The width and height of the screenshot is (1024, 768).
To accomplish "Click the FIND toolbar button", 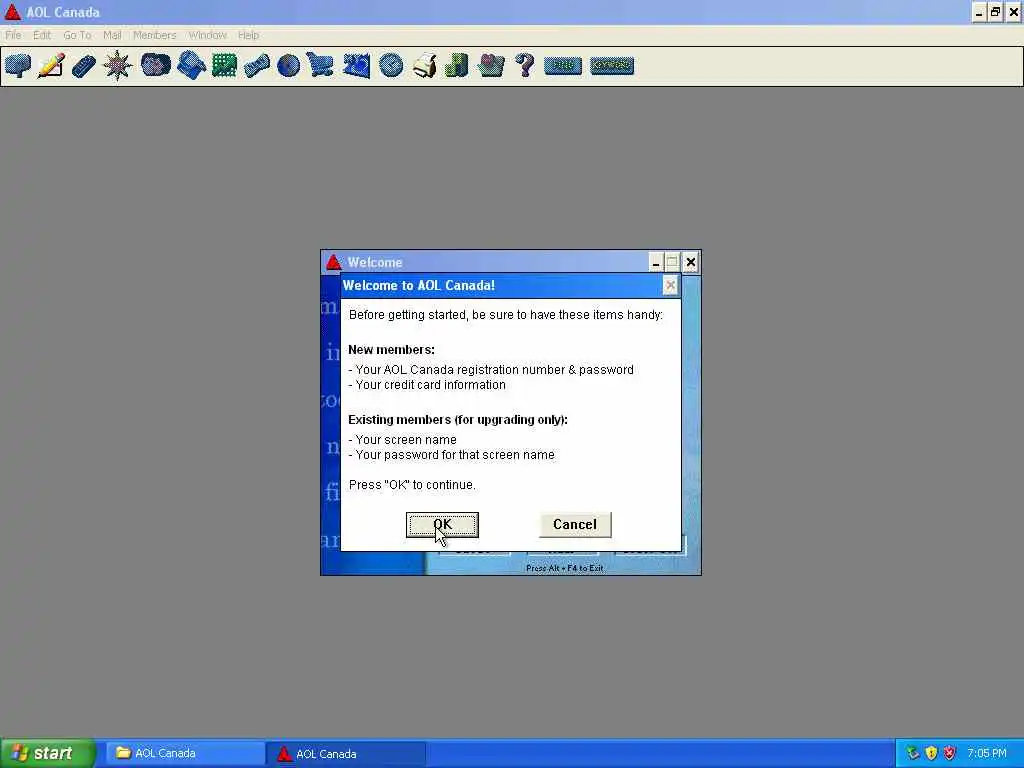I will point(563,65).
